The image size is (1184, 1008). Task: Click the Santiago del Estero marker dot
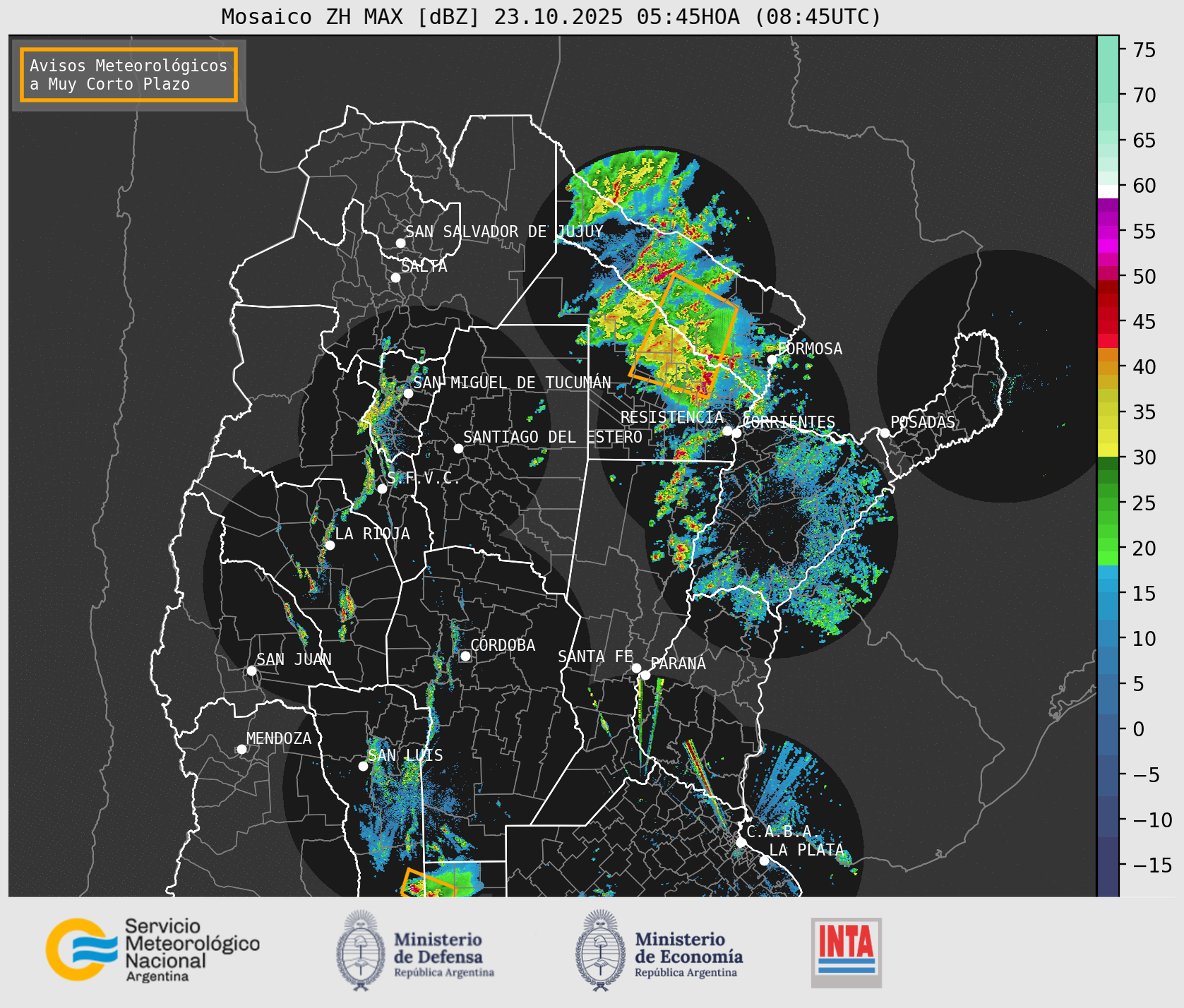point(458,448)
